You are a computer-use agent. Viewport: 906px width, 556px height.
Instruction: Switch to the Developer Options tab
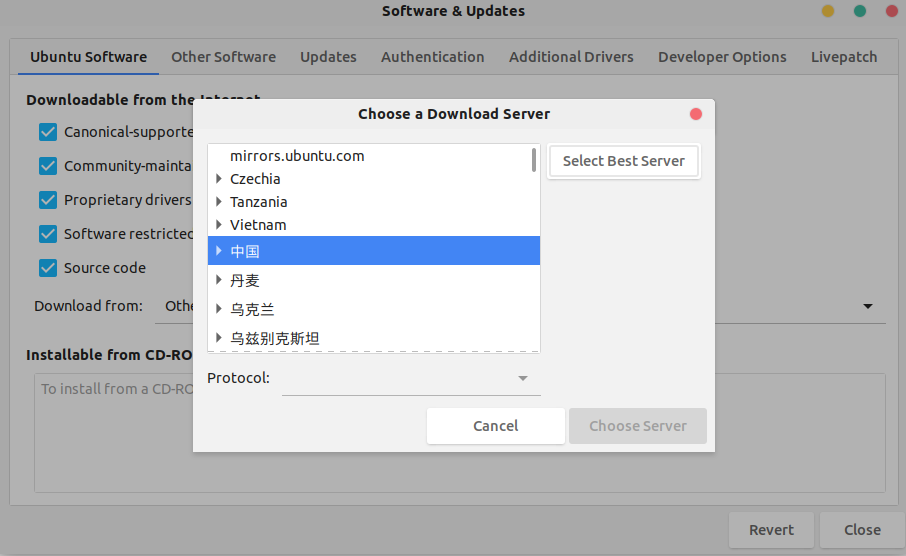tap(722, 57)
